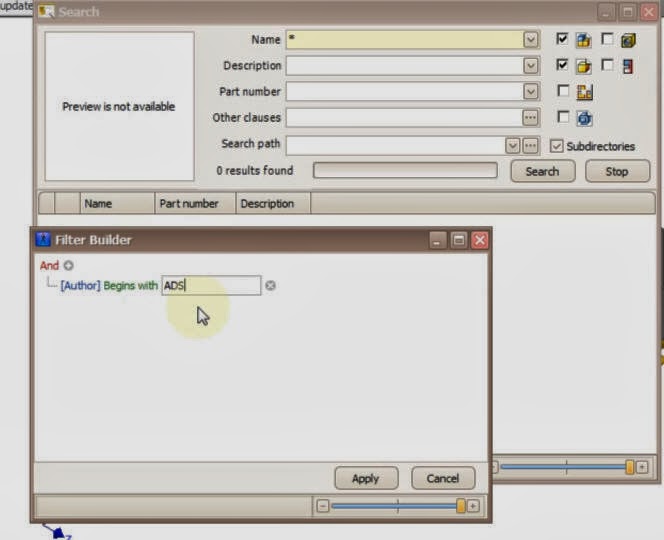This screenshot has width=664, height=540.
Task: Click the Stop button
Action: tap(617, 171)
